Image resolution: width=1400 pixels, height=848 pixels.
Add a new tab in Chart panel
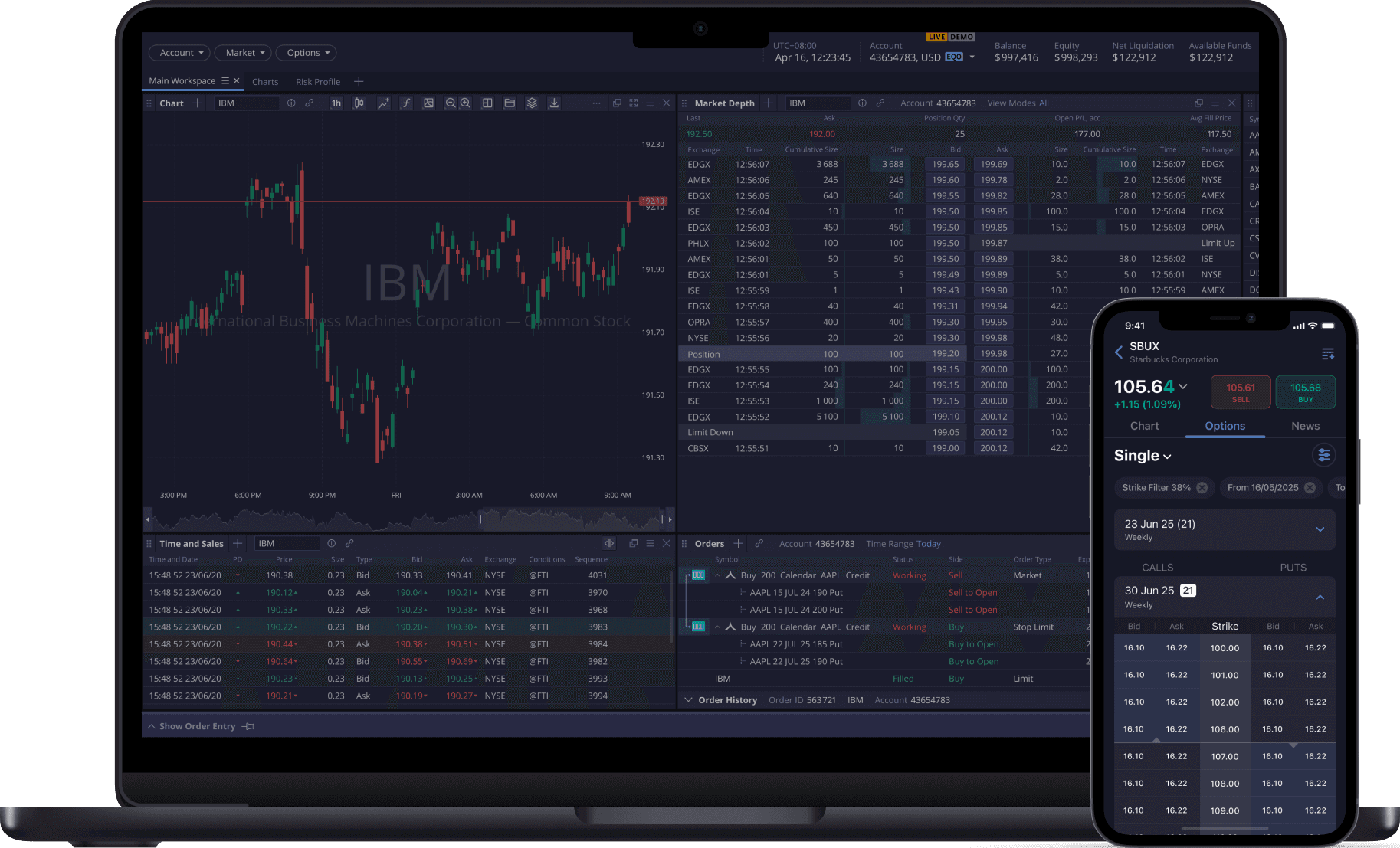point(198,103)
